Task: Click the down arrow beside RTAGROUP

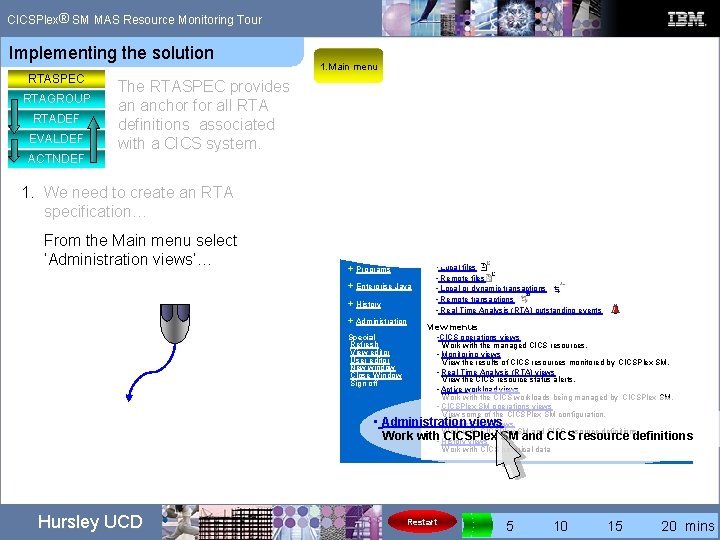Action: pyautogui.click(x=14, y=116)
